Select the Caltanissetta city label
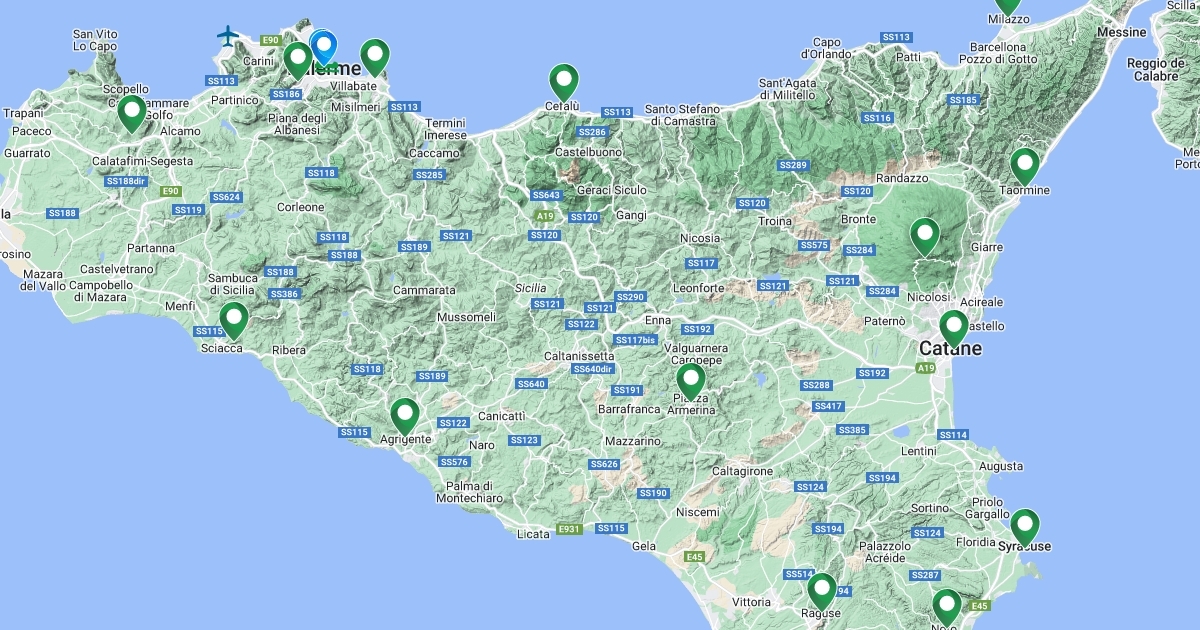1200x630 pixels. (x=578, y=356)
